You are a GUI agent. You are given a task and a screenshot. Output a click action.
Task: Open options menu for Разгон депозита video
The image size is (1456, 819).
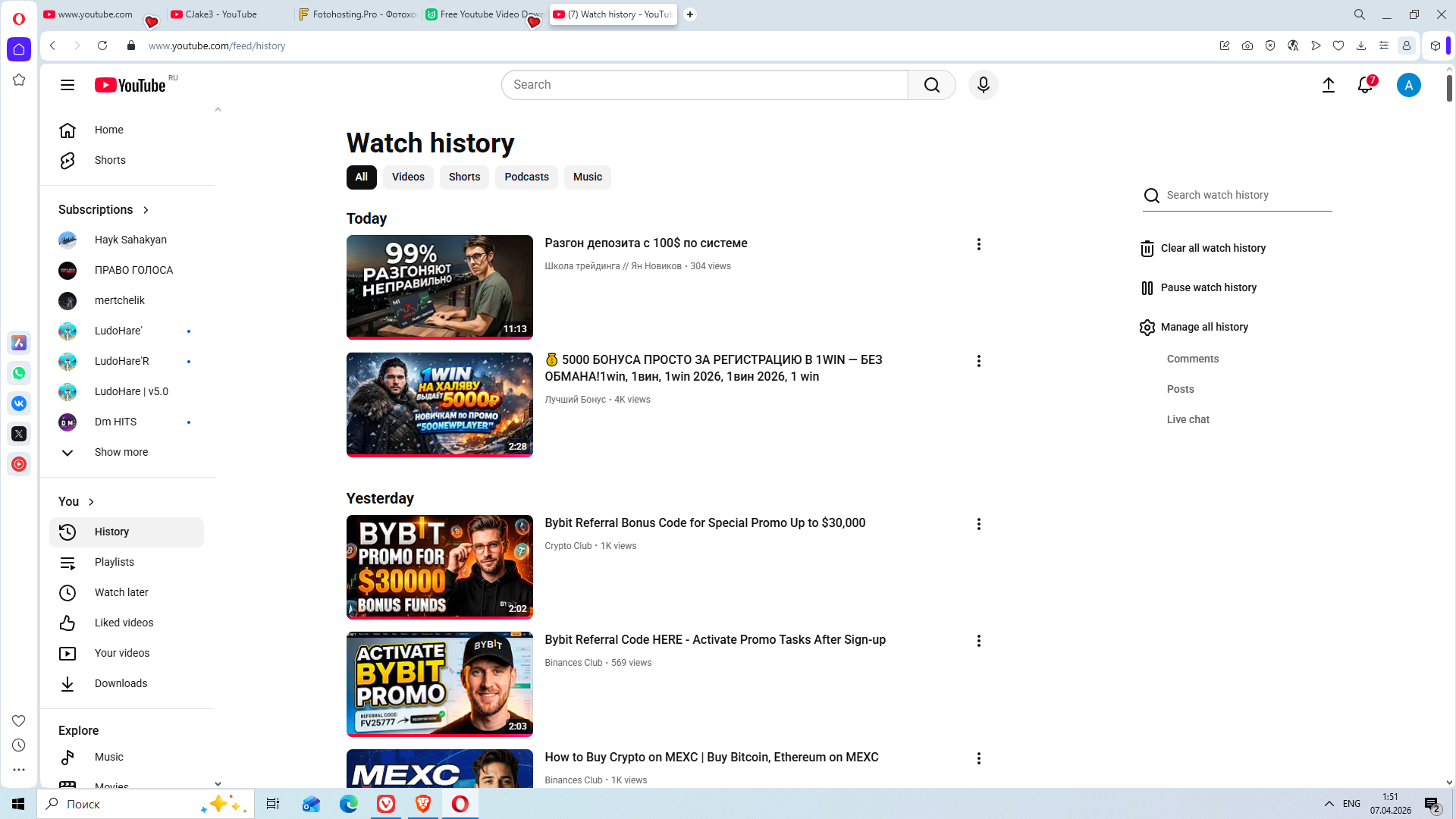(978, 244)
